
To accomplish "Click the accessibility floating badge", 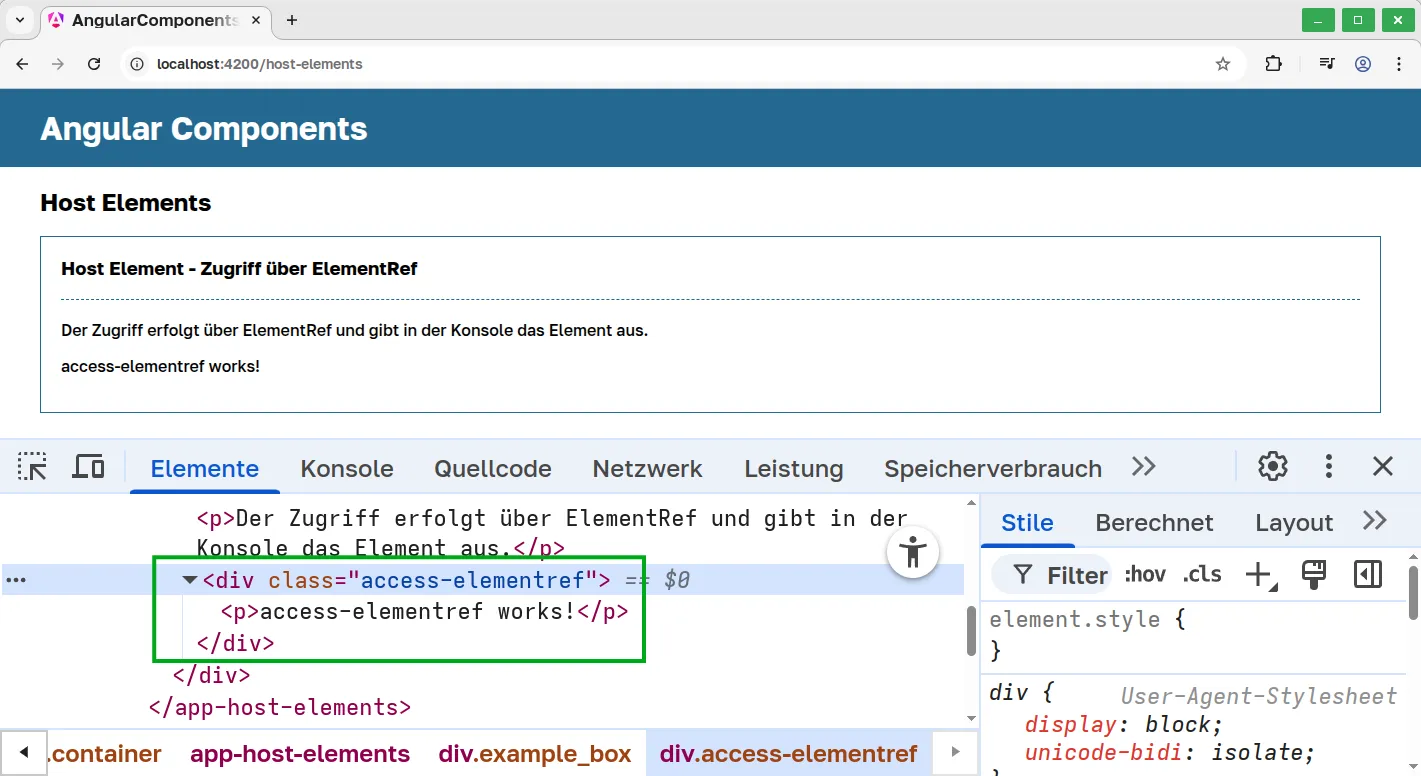I will [x=913, y=552].
